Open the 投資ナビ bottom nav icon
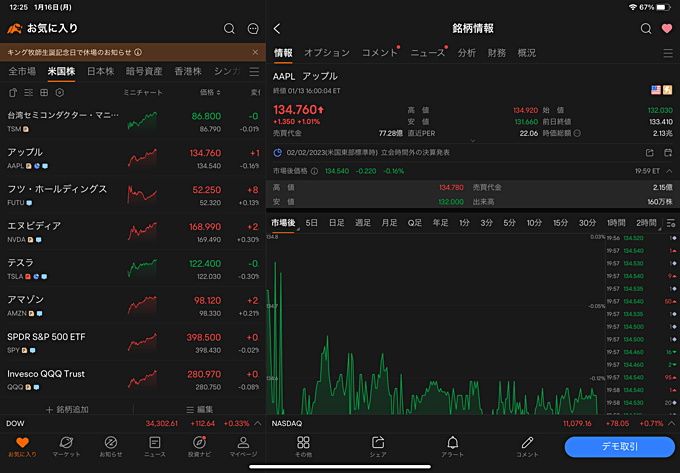This screenshot has width=680, height=473. point(199,447)
